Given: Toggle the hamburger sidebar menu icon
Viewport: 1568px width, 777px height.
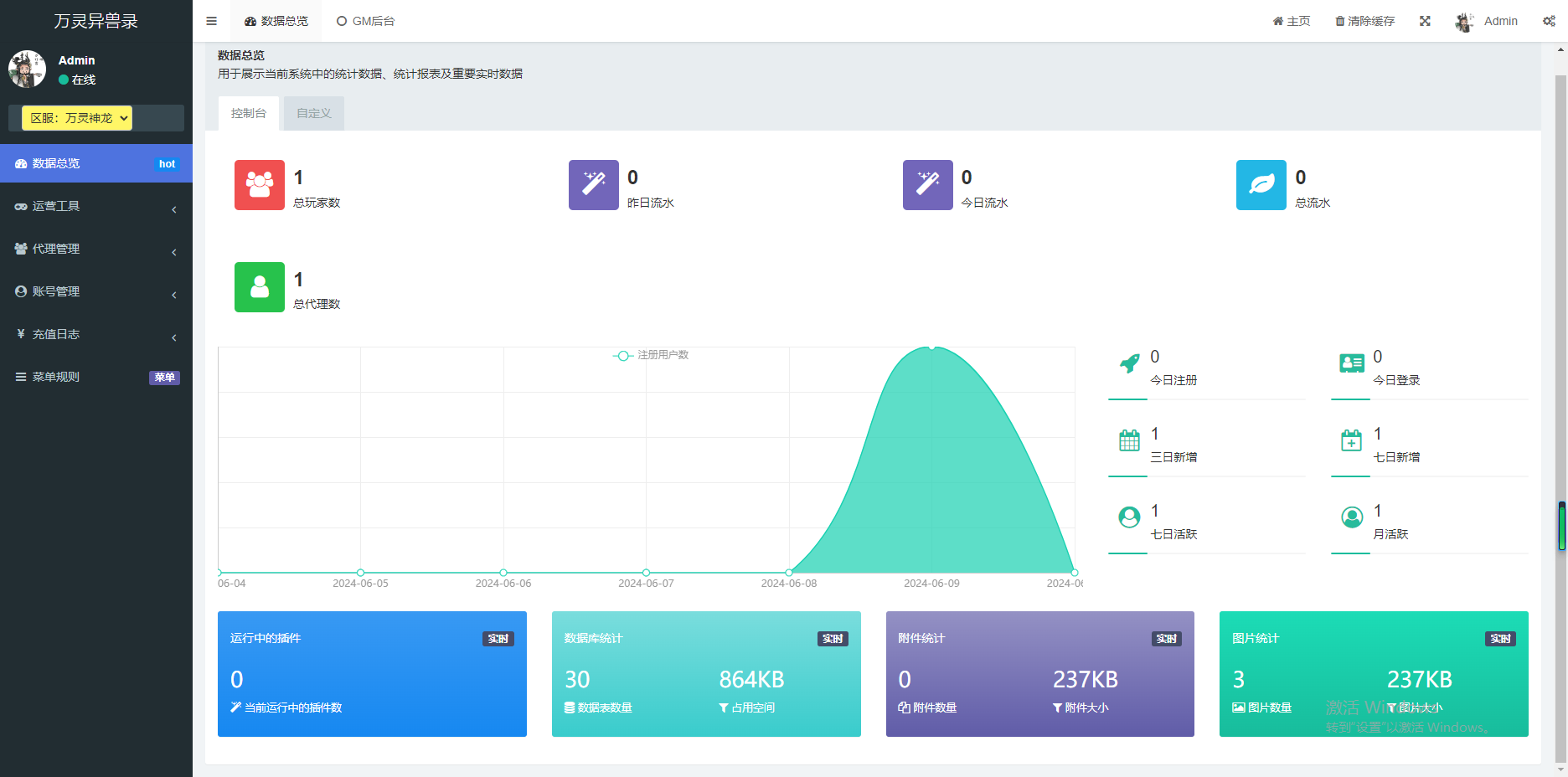Looking at the screenshot, I should tap(211, 21).
